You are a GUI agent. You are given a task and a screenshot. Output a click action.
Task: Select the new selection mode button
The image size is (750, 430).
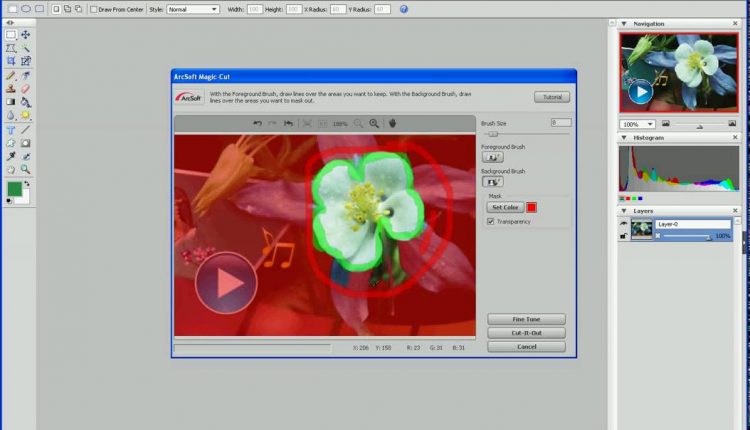pos(56,9)
